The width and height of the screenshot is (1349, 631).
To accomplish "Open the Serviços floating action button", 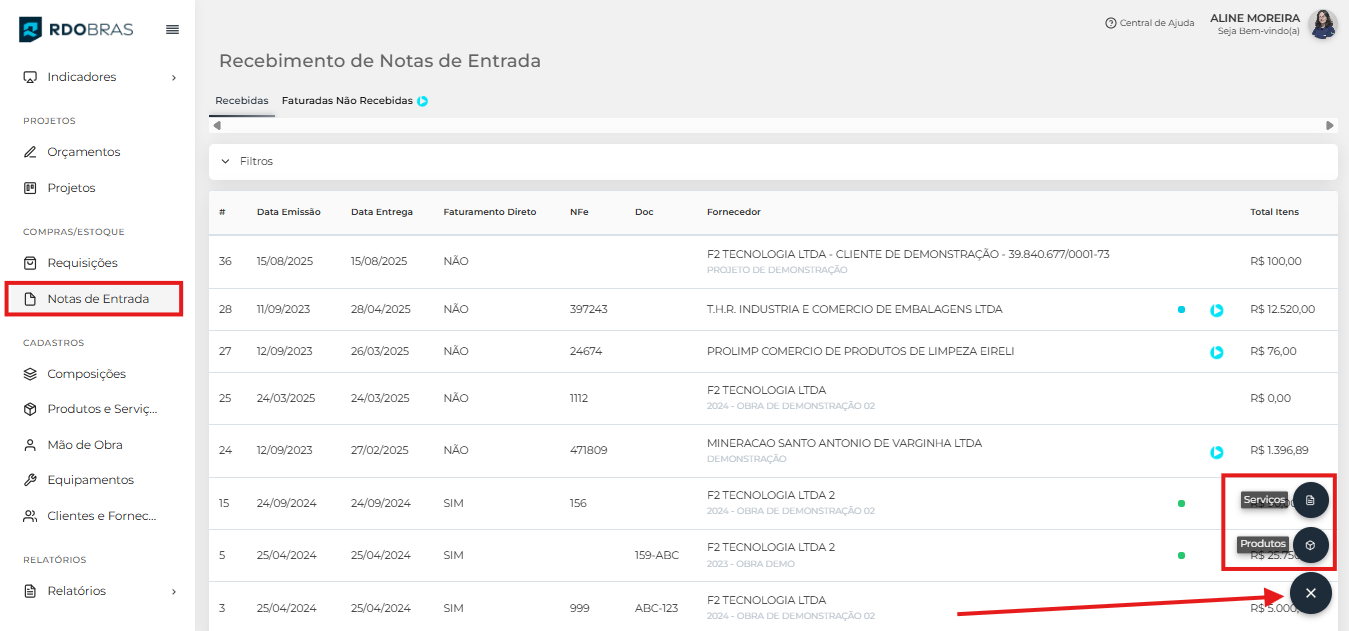I will pyautogui.click(x=1310, y=499).
